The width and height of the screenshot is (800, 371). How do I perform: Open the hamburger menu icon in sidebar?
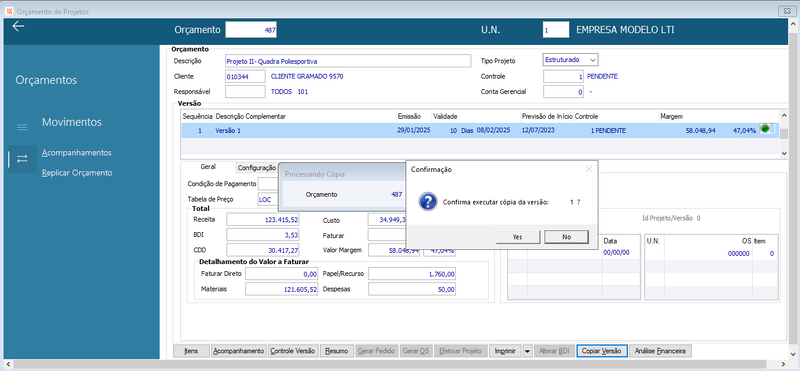(22, 127)
